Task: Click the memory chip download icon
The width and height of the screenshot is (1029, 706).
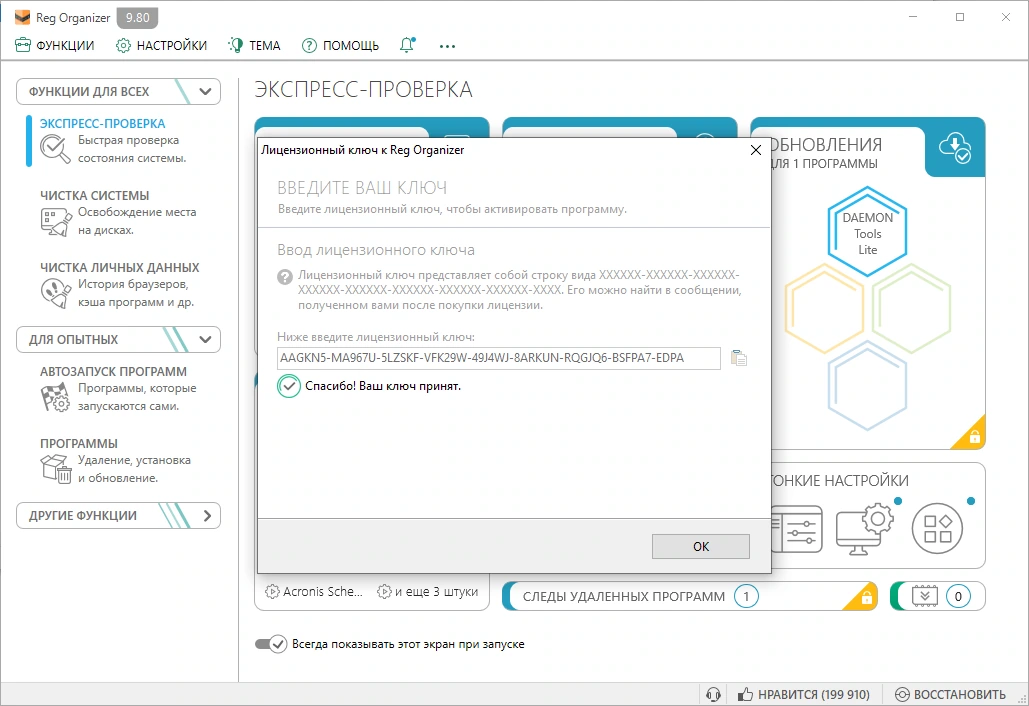Action: (x=925, y=596)
